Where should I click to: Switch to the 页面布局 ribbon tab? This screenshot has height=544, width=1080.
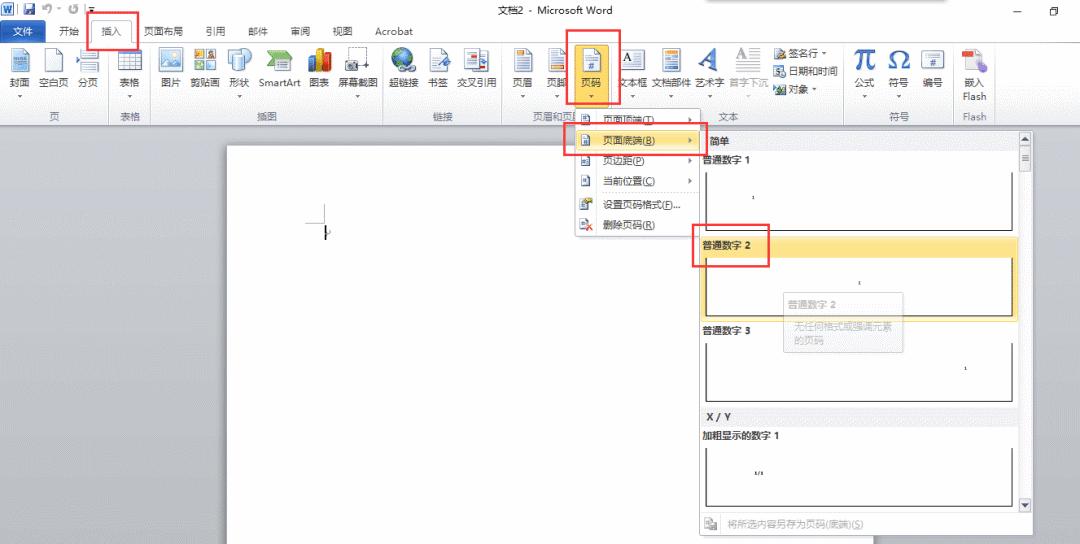(x=163, y=31)
